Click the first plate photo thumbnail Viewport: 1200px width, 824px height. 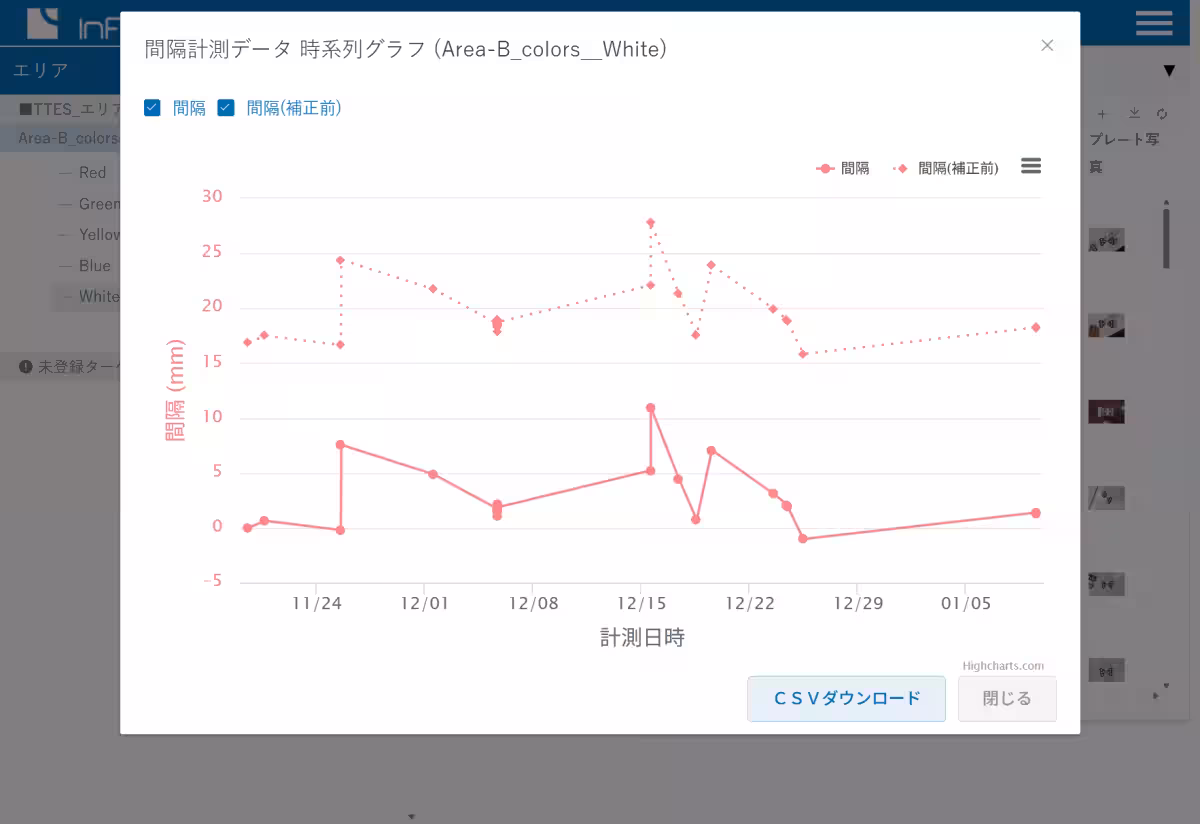coord(1106,240)
